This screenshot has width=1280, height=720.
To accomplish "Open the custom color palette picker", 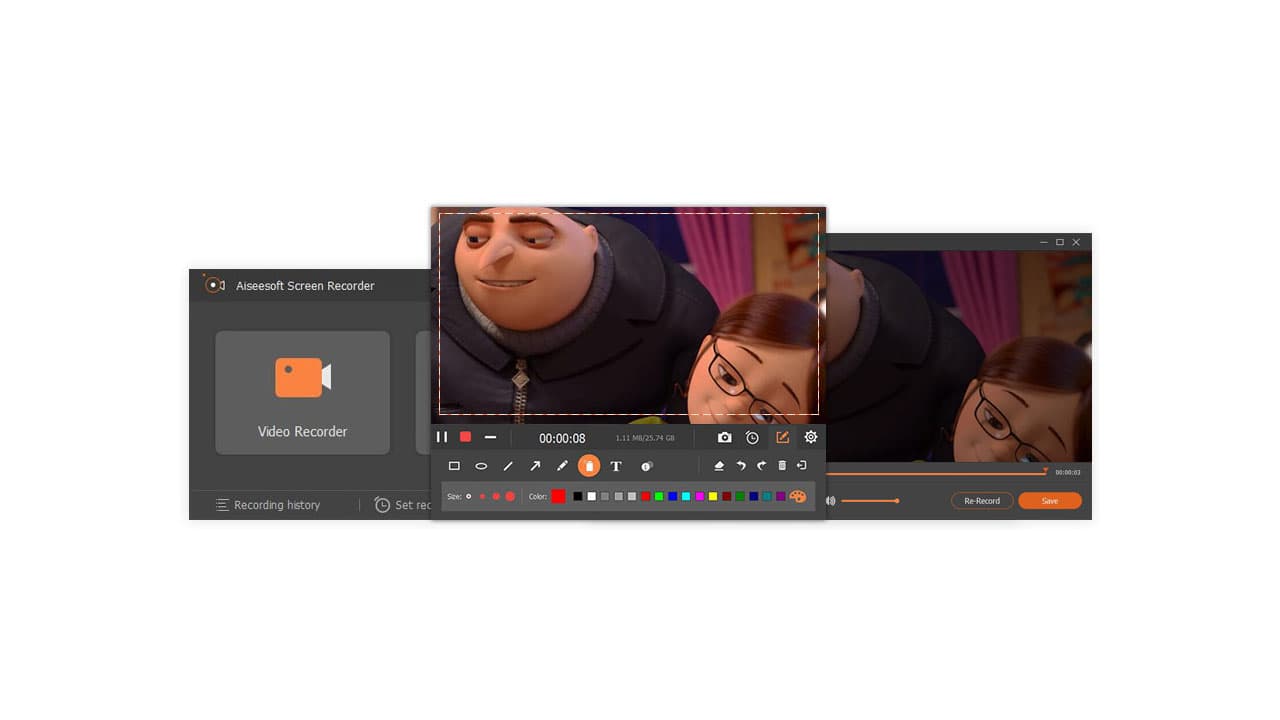I will point(799,496).
